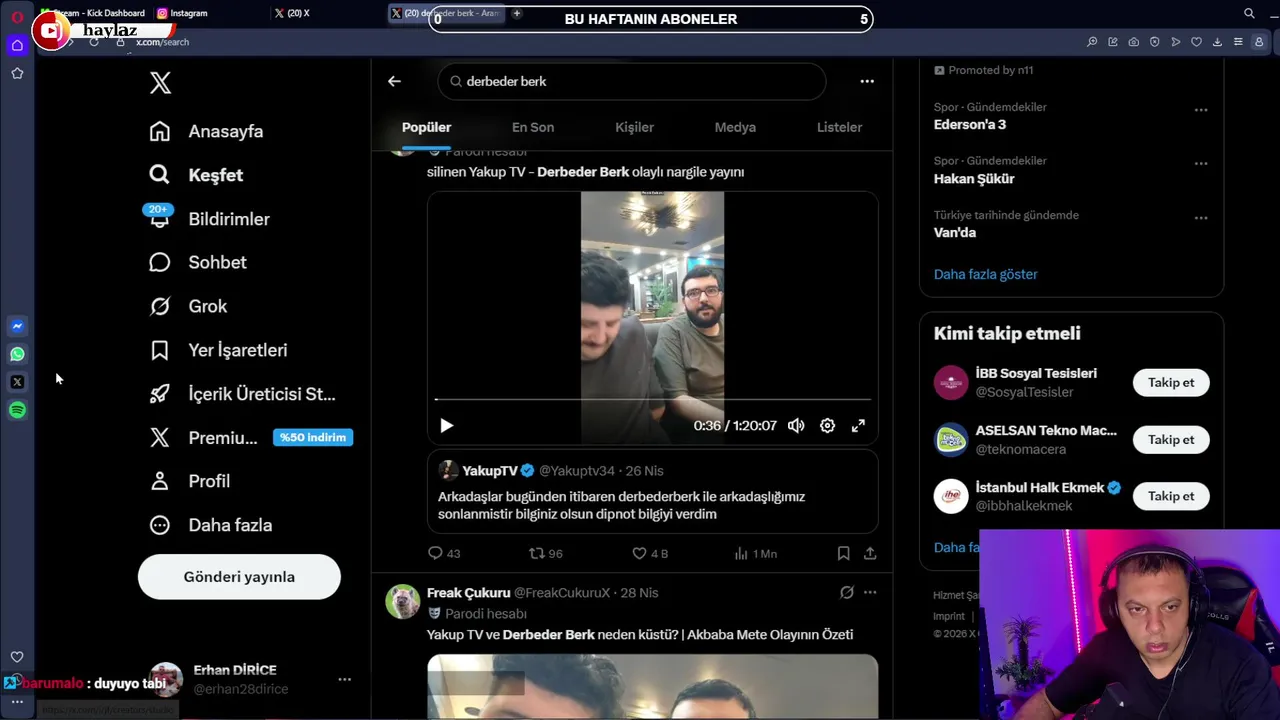This screenshot has height=720, width=1280.
Task: Open options for Hakan Şükür trend
Action: [x=1201, y=163]
